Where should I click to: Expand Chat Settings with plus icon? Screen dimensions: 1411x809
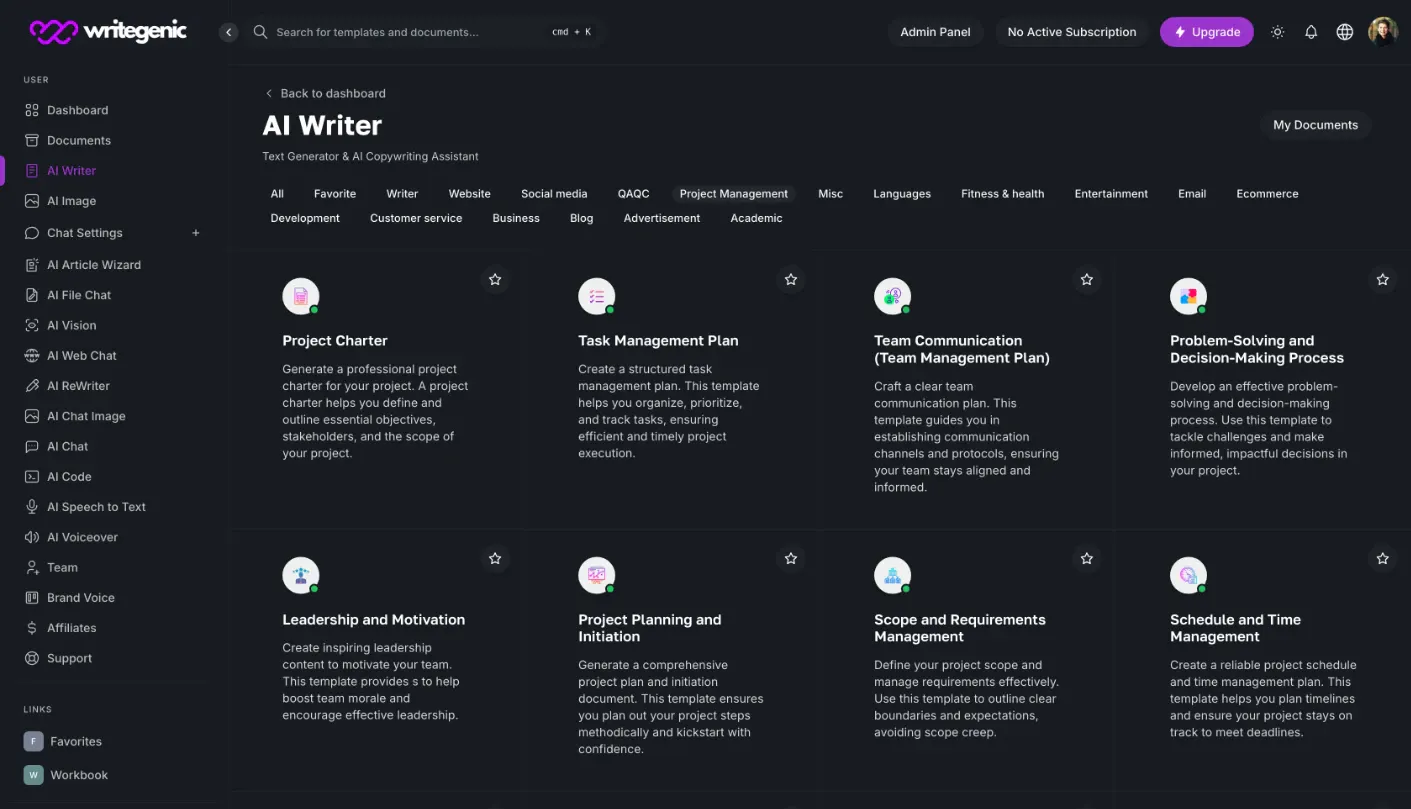point(196,233)
